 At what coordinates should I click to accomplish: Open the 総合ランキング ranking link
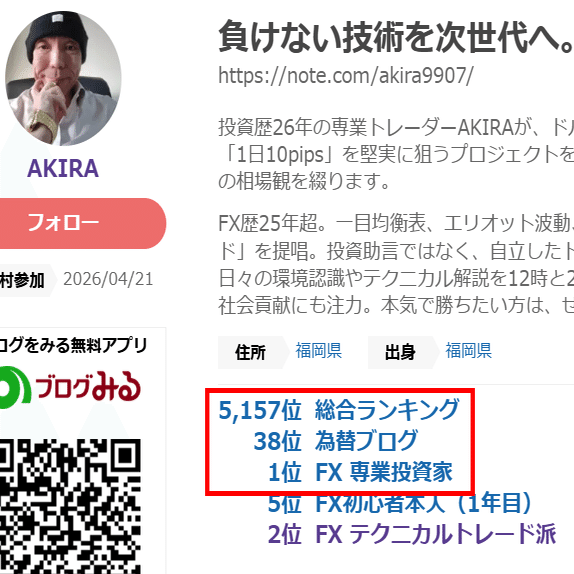[387, 410]
